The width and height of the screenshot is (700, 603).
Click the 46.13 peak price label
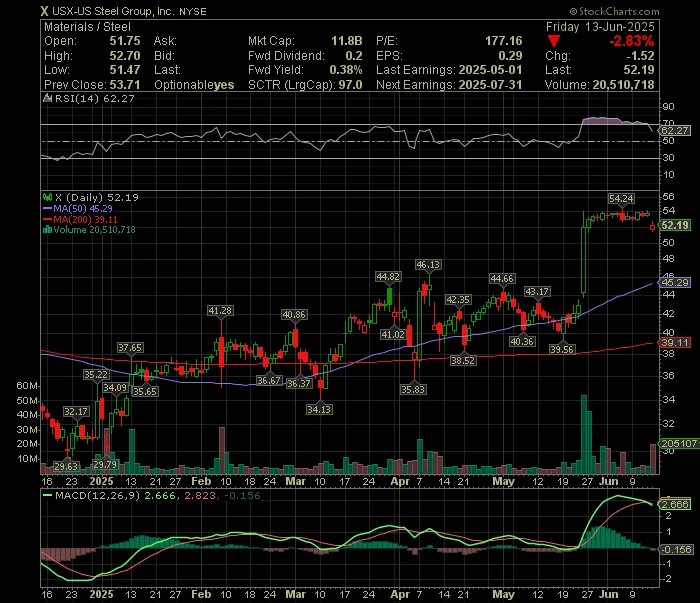click(428, 265)
